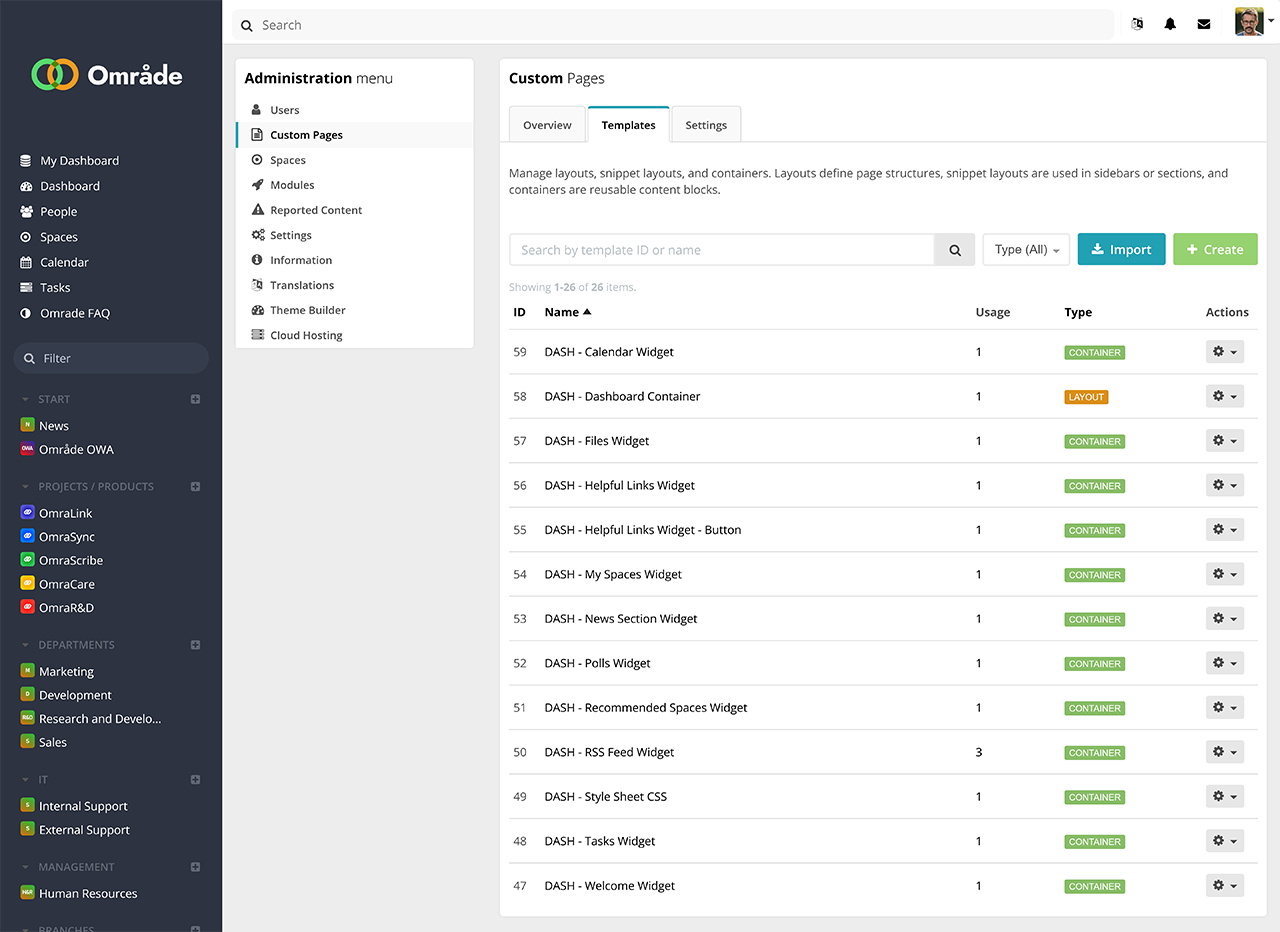This screenshot has height=932, width=1280.
Task: Click the language translate icon in top bar
Action: tap(1137, 25)
